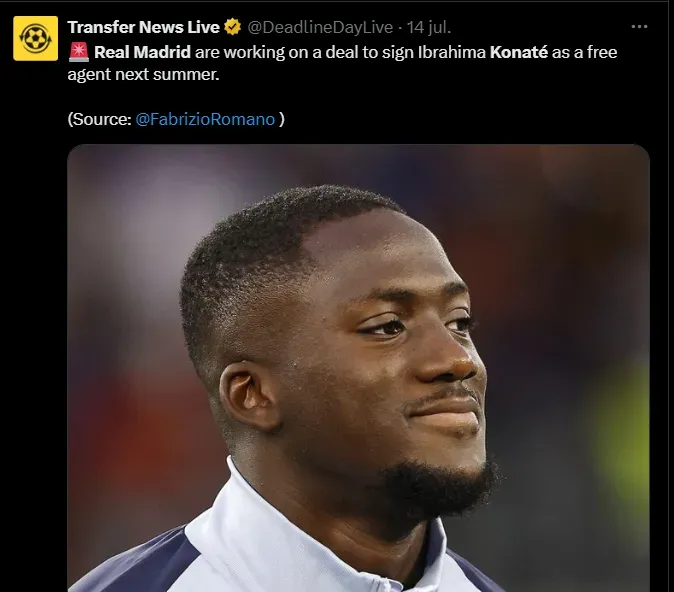Click the red siren emoji
Viewport: 674px width, 592px height.
click(x=79, y=52)
